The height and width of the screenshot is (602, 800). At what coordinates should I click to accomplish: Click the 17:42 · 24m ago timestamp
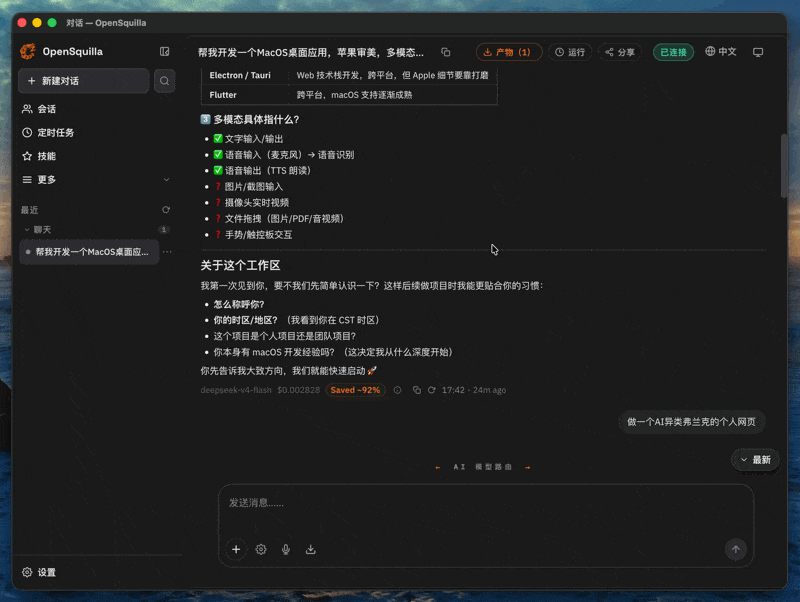tap(474, 390)
